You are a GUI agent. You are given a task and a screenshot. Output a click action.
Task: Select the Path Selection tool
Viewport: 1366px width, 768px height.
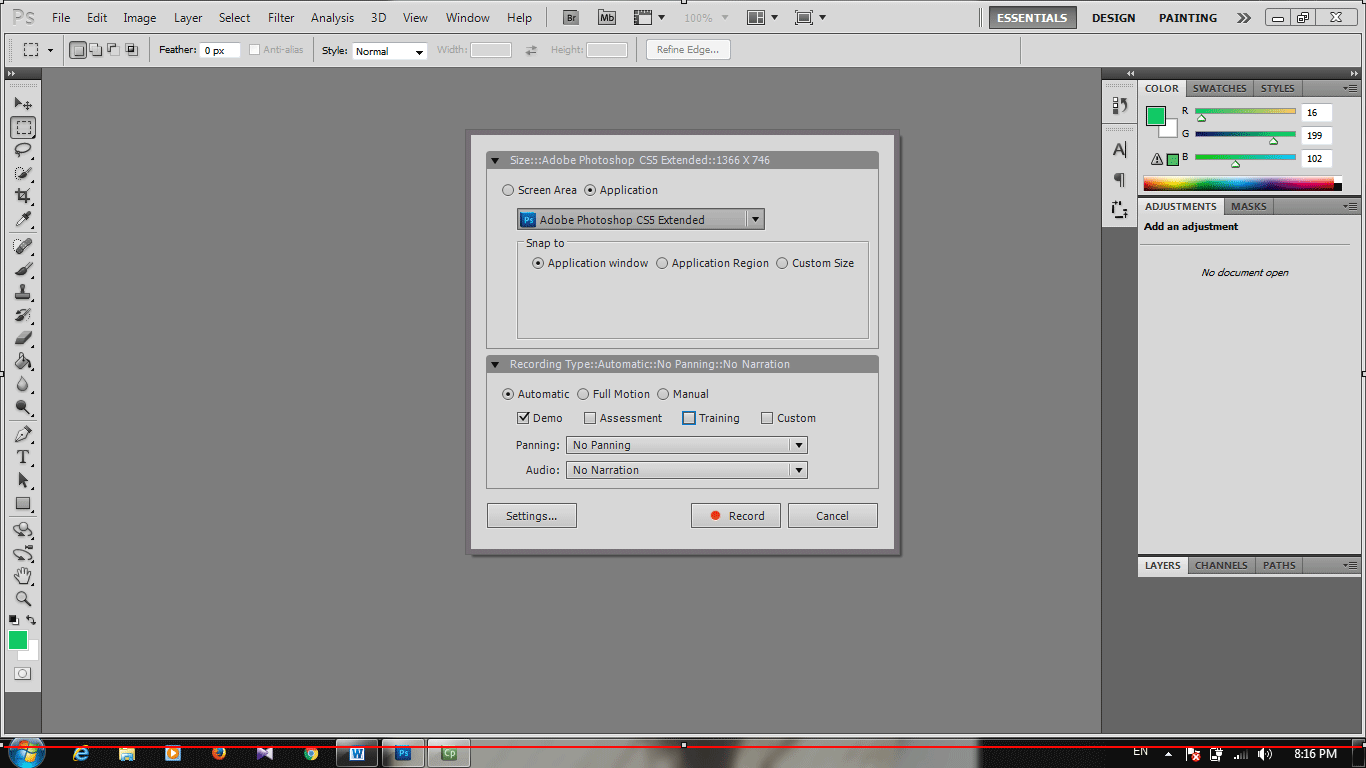(23, 480)
